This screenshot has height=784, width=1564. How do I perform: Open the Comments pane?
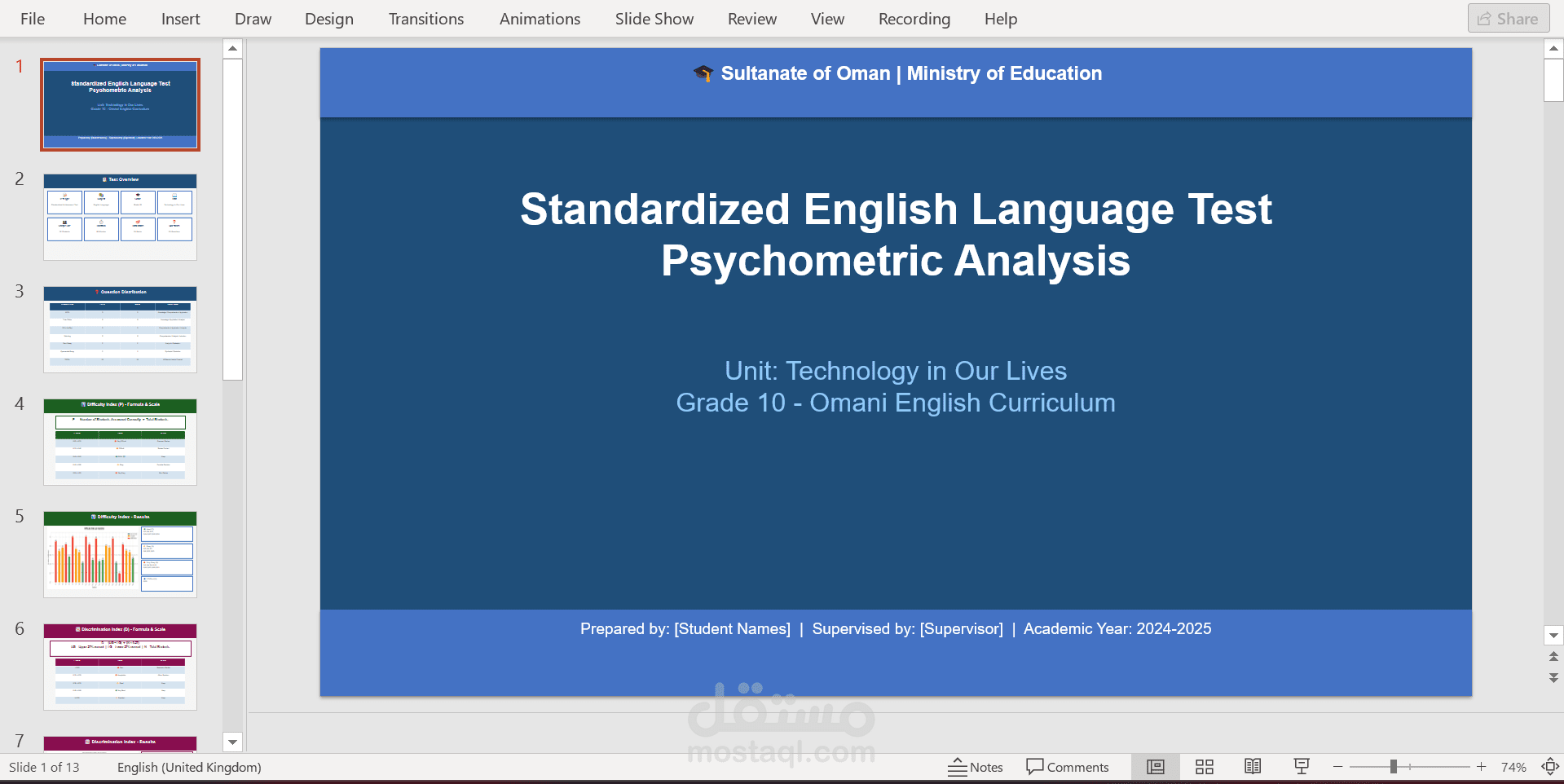coord(1068,766)
